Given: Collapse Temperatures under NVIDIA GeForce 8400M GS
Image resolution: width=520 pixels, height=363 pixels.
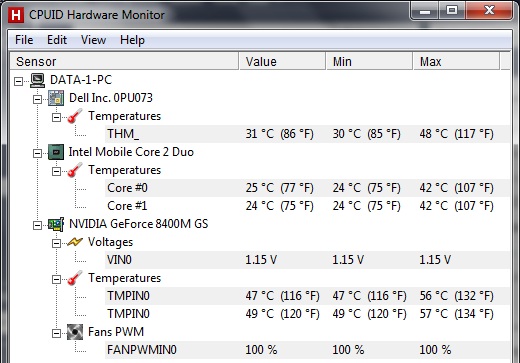Looking at the screenshot, I should (56, 279).
